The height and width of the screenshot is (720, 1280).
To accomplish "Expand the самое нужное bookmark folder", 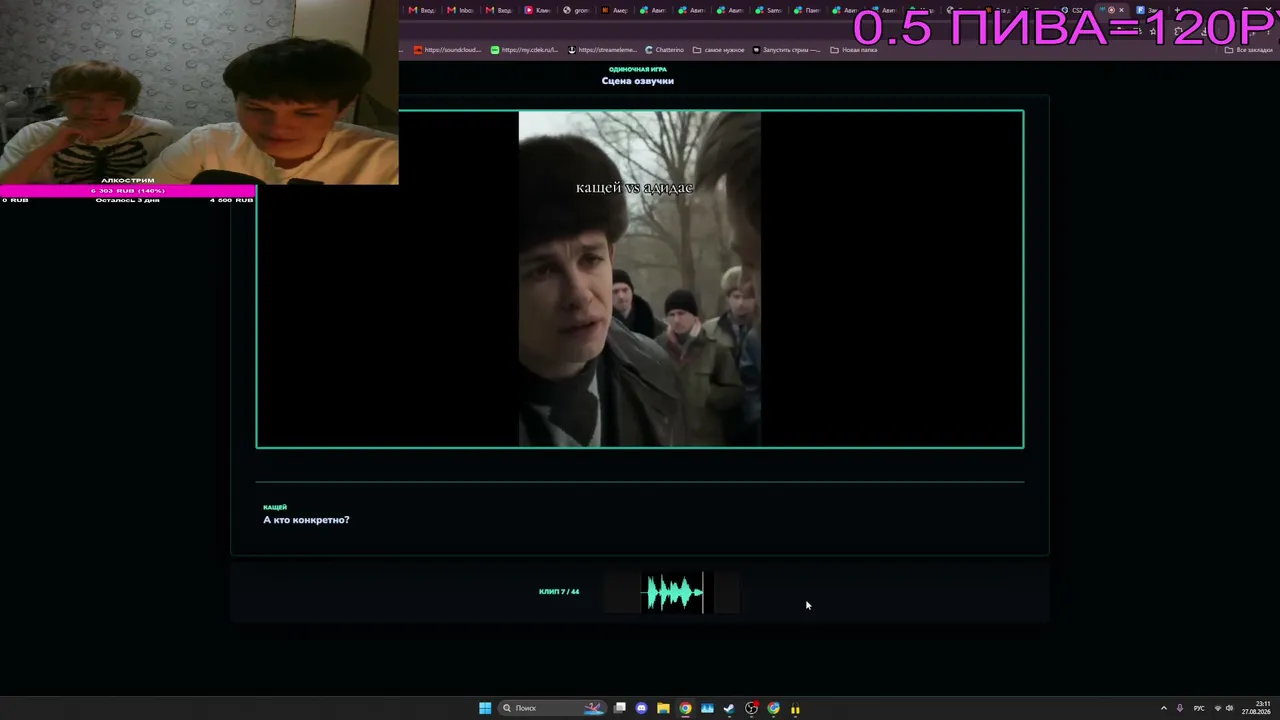I will (x=719, y=50).
